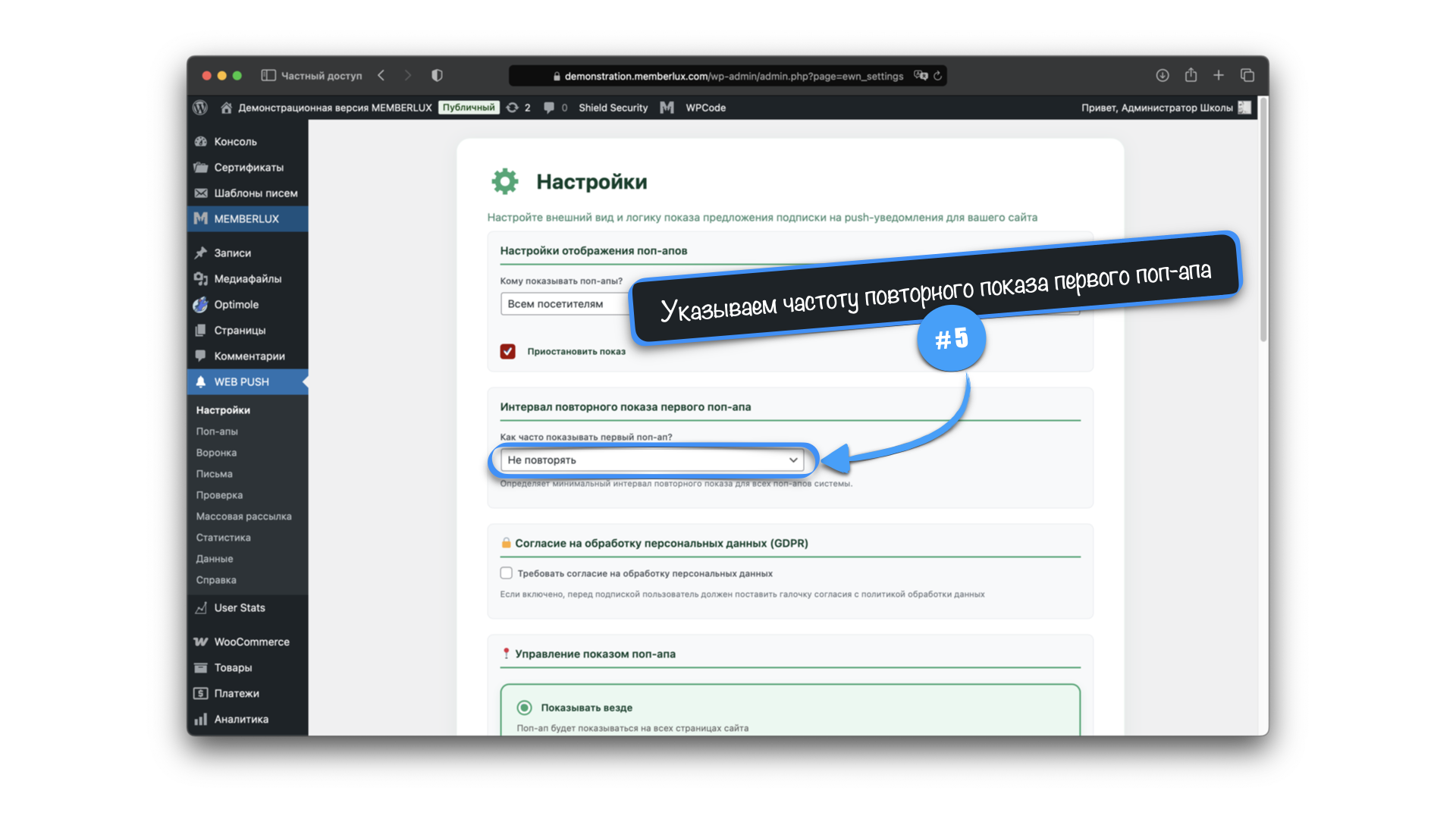The width and height of the screenshot is (1456, 819).
Task: Open the Статистика submenu item
Action: coord(223,538)
